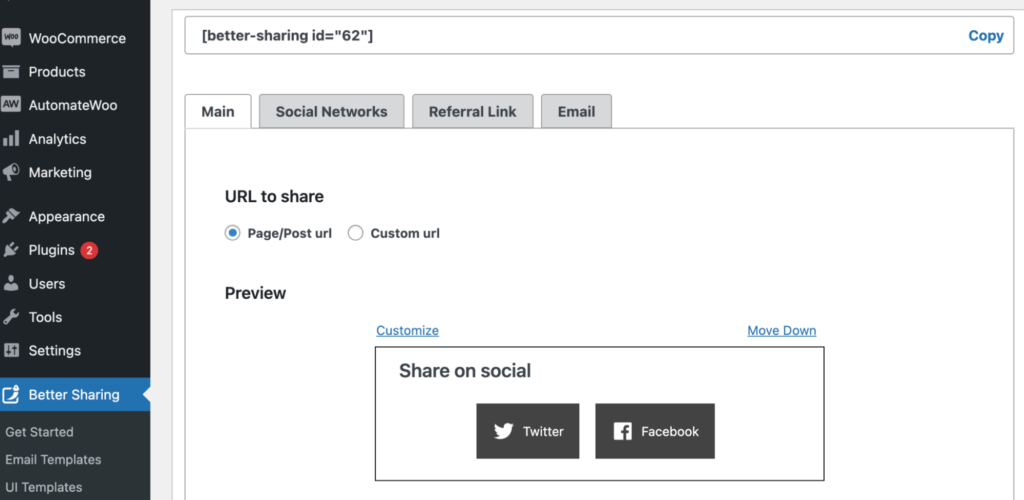Switch to the Email tab

576,112
